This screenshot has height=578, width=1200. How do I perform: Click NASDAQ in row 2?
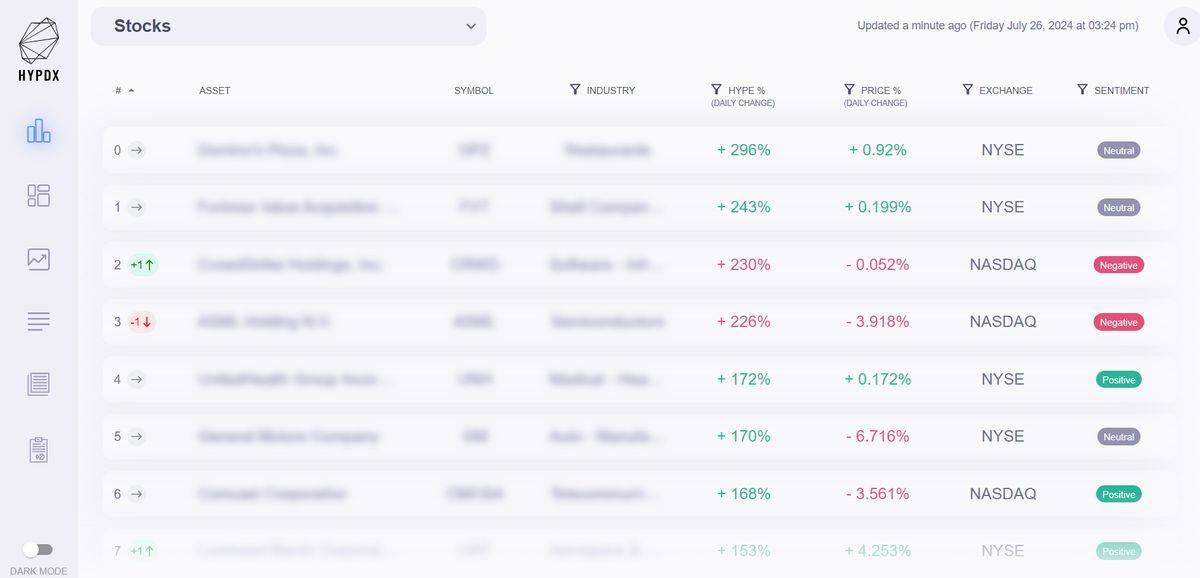pos(1003,265)
